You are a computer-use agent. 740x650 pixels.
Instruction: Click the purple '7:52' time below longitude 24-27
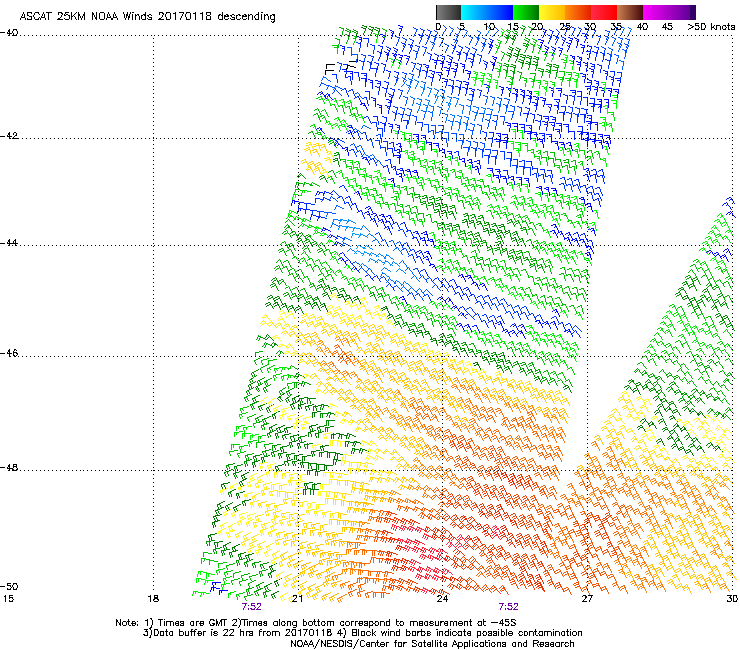[x=508, y=607]
